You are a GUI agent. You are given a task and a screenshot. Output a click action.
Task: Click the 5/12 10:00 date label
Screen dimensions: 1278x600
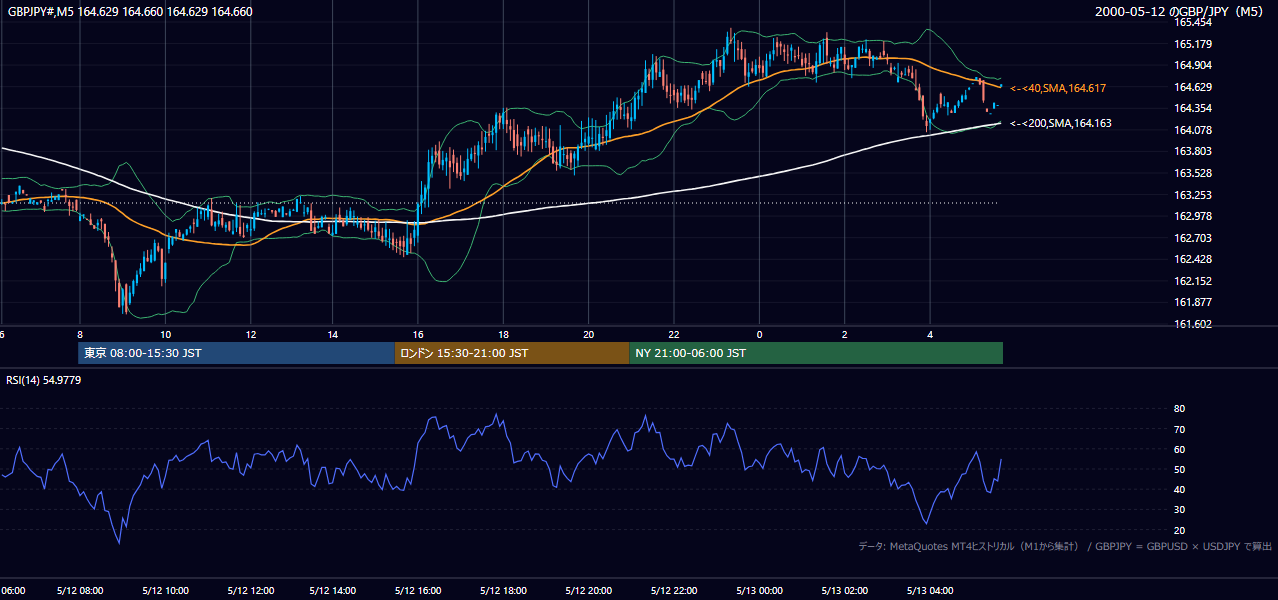[x=165, y=591]
